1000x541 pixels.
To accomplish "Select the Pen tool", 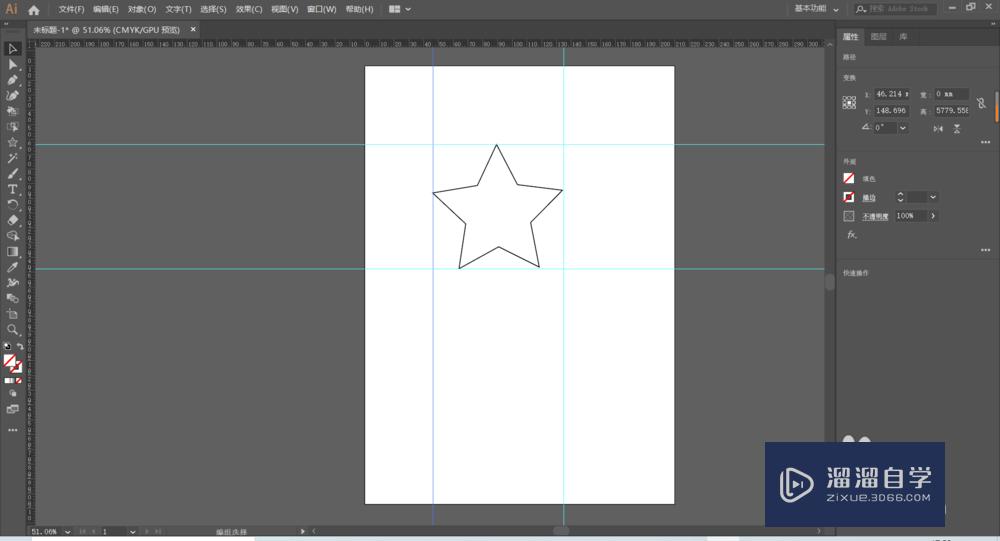I will click(13, 80).
